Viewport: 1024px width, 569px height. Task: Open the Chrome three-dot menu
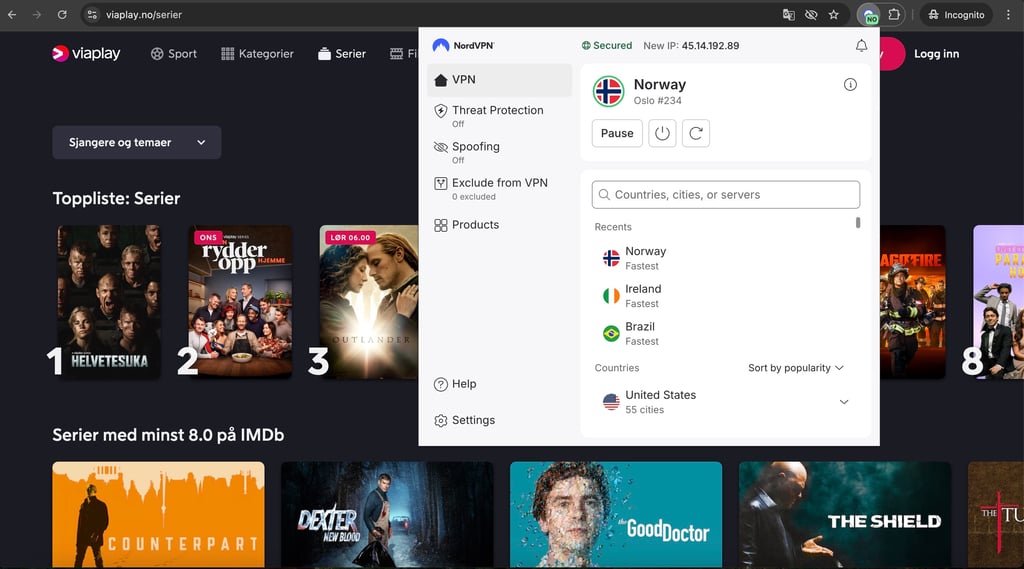(x=1008, y=14)
